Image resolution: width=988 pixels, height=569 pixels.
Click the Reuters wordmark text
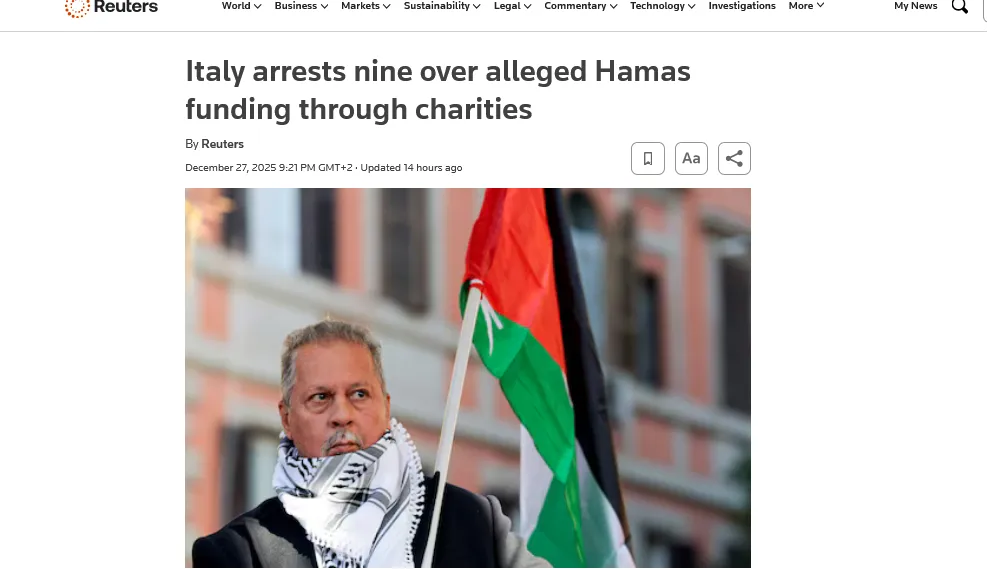(125, 6)
